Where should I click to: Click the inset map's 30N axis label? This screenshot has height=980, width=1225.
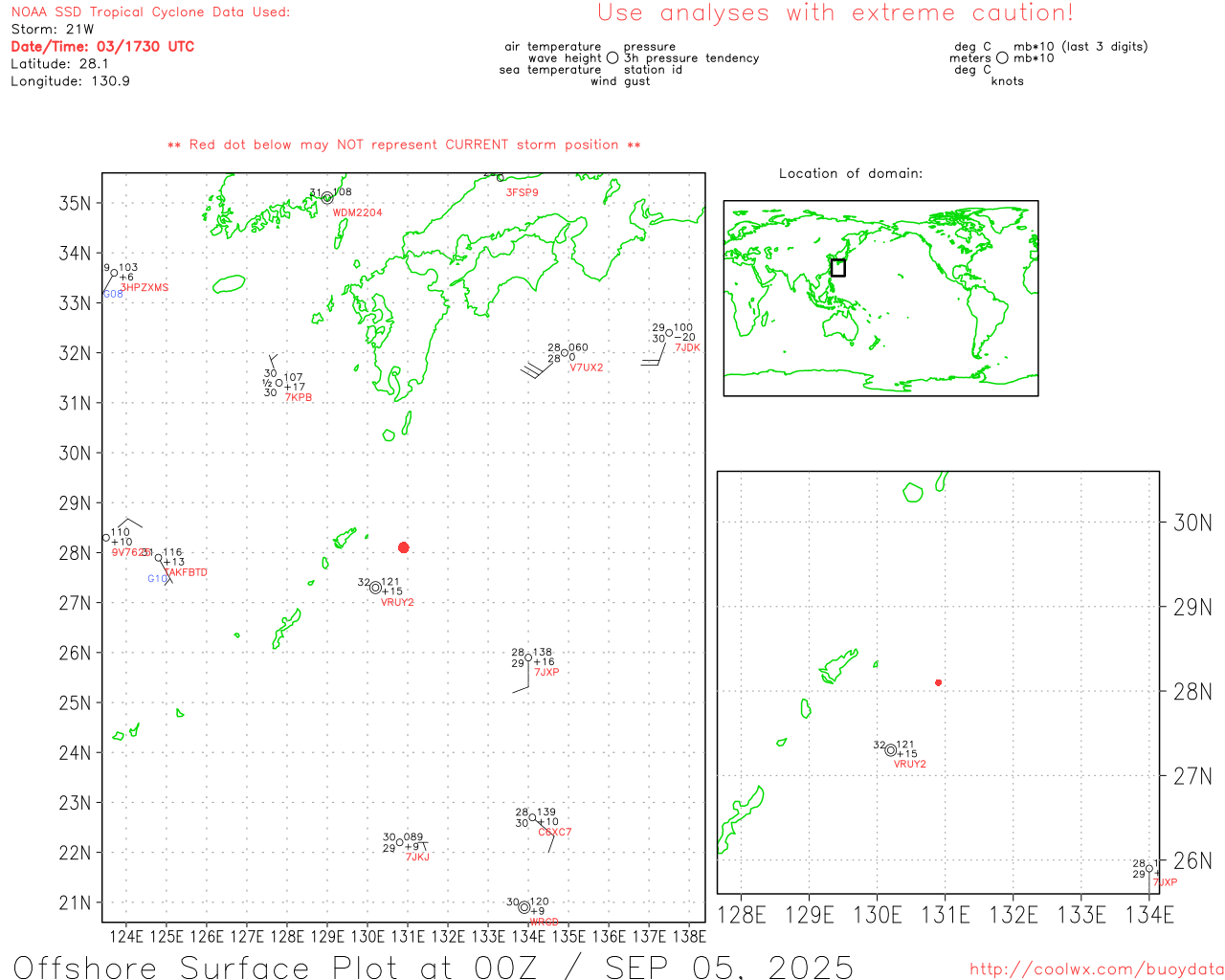pyautogui.click(x=1192, y=523)
